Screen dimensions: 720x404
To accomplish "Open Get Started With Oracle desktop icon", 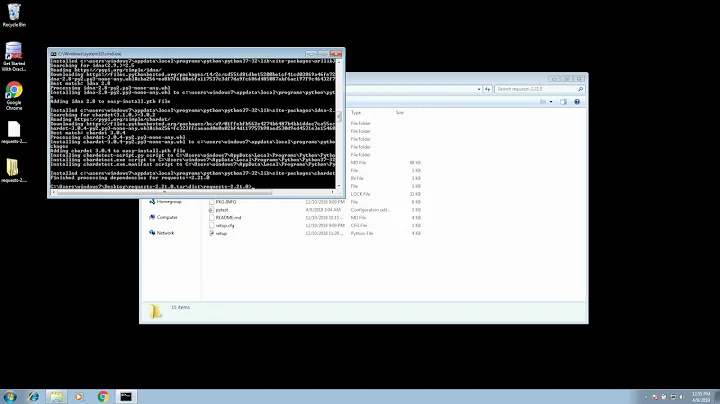I will click(14, 56).
